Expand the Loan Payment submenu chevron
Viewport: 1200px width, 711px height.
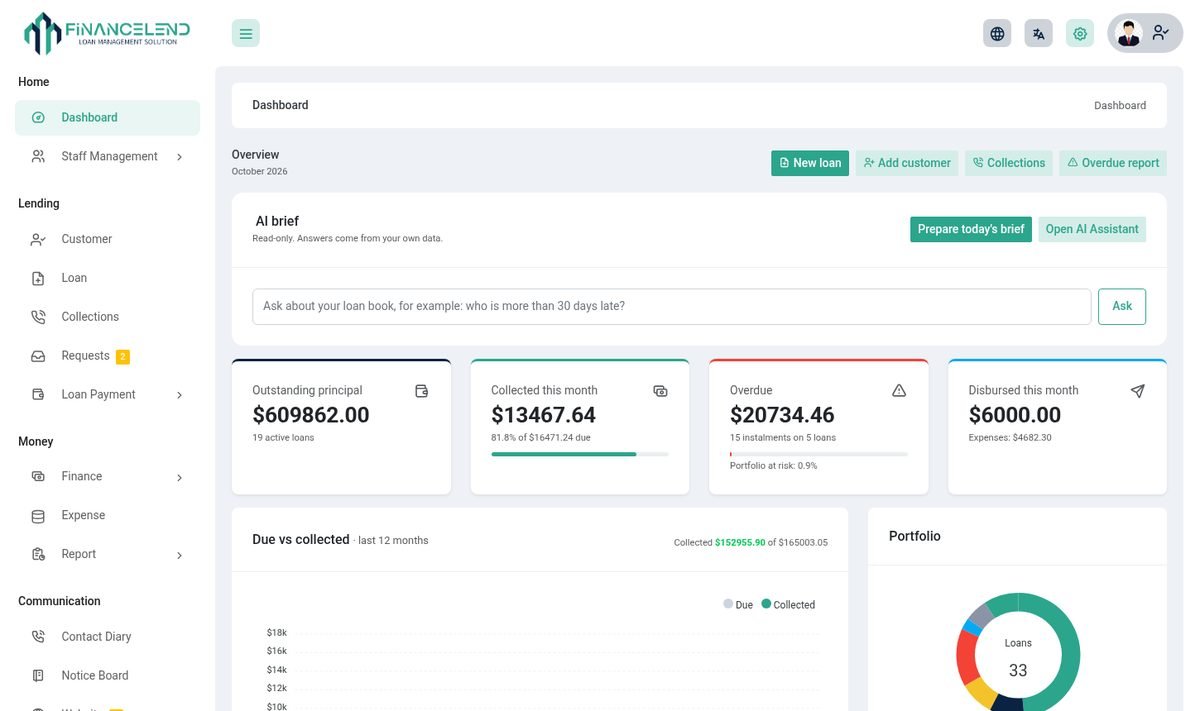coord(179,395)
